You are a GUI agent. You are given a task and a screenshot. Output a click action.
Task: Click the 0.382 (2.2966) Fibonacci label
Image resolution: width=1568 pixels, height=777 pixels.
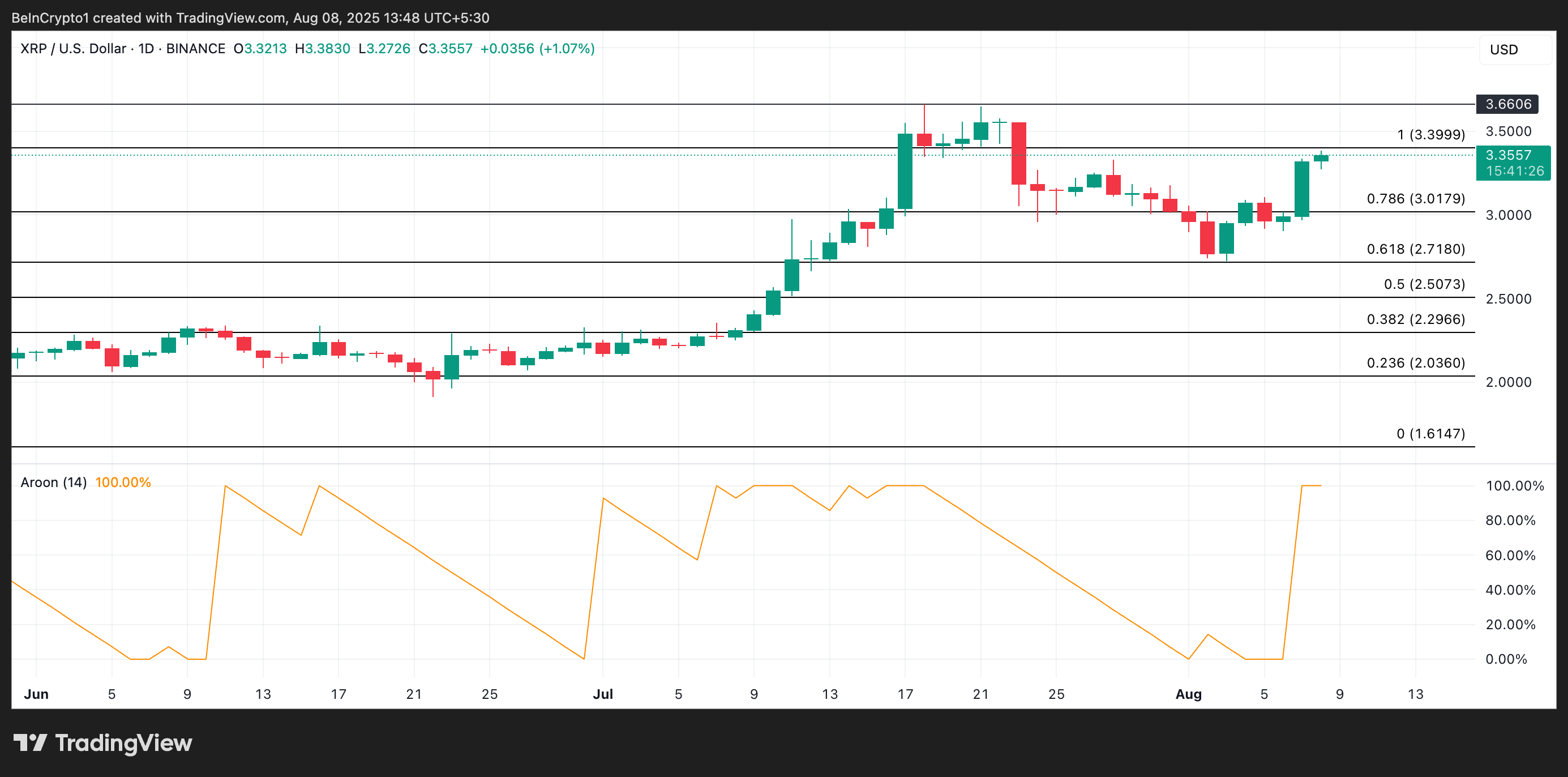pos(1415,319)
